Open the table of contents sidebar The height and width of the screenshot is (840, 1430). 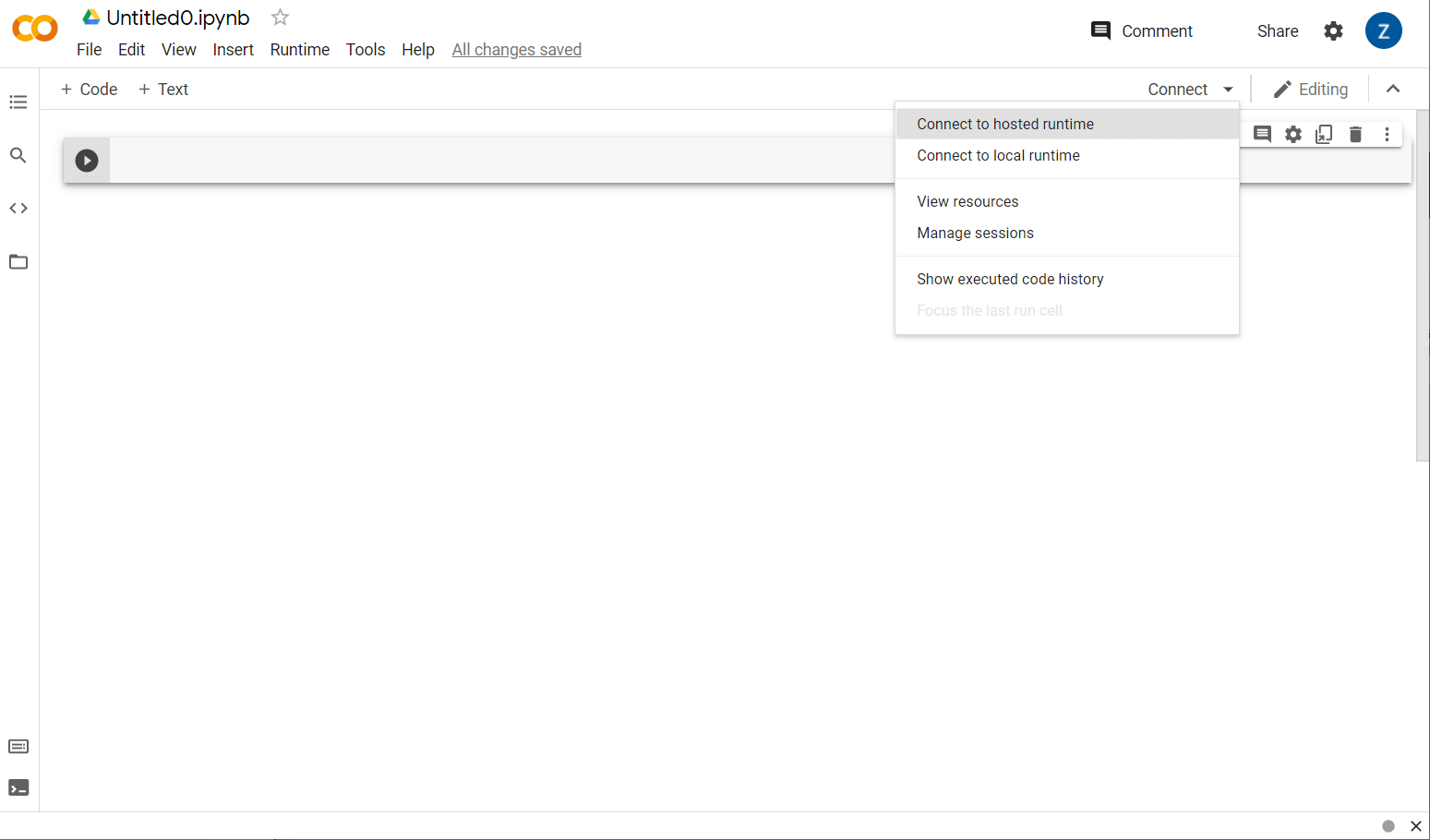point(18,102)
